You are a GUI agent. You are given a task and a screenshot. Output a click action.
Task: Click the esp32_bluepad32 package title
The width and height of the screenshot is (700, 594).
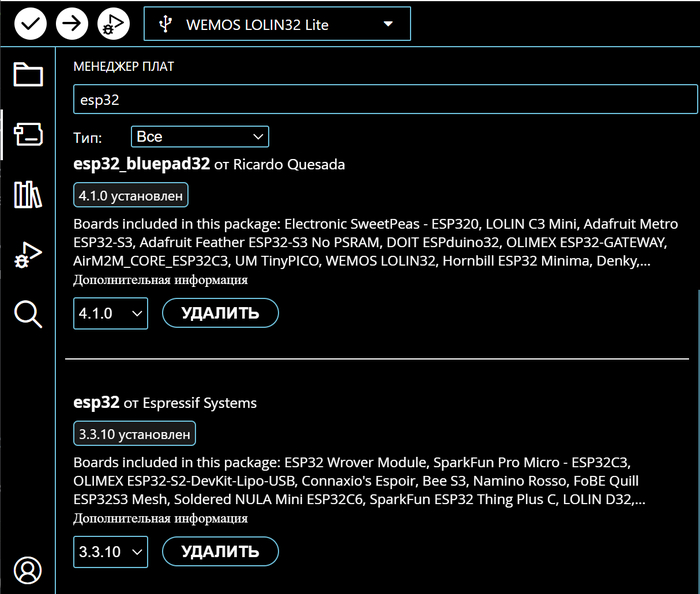tap(142, 164)
